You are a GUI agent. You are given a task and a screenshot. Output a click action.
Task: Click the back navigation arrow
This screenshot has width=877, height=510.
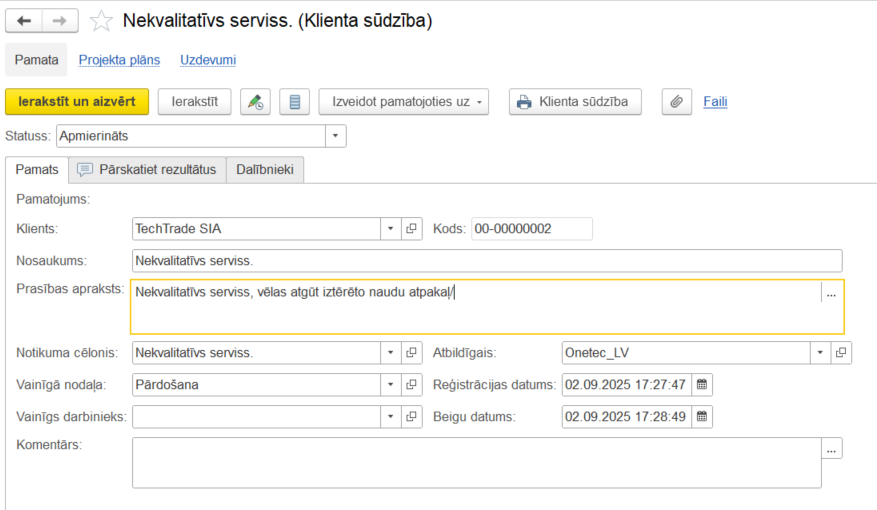[24, 21]
